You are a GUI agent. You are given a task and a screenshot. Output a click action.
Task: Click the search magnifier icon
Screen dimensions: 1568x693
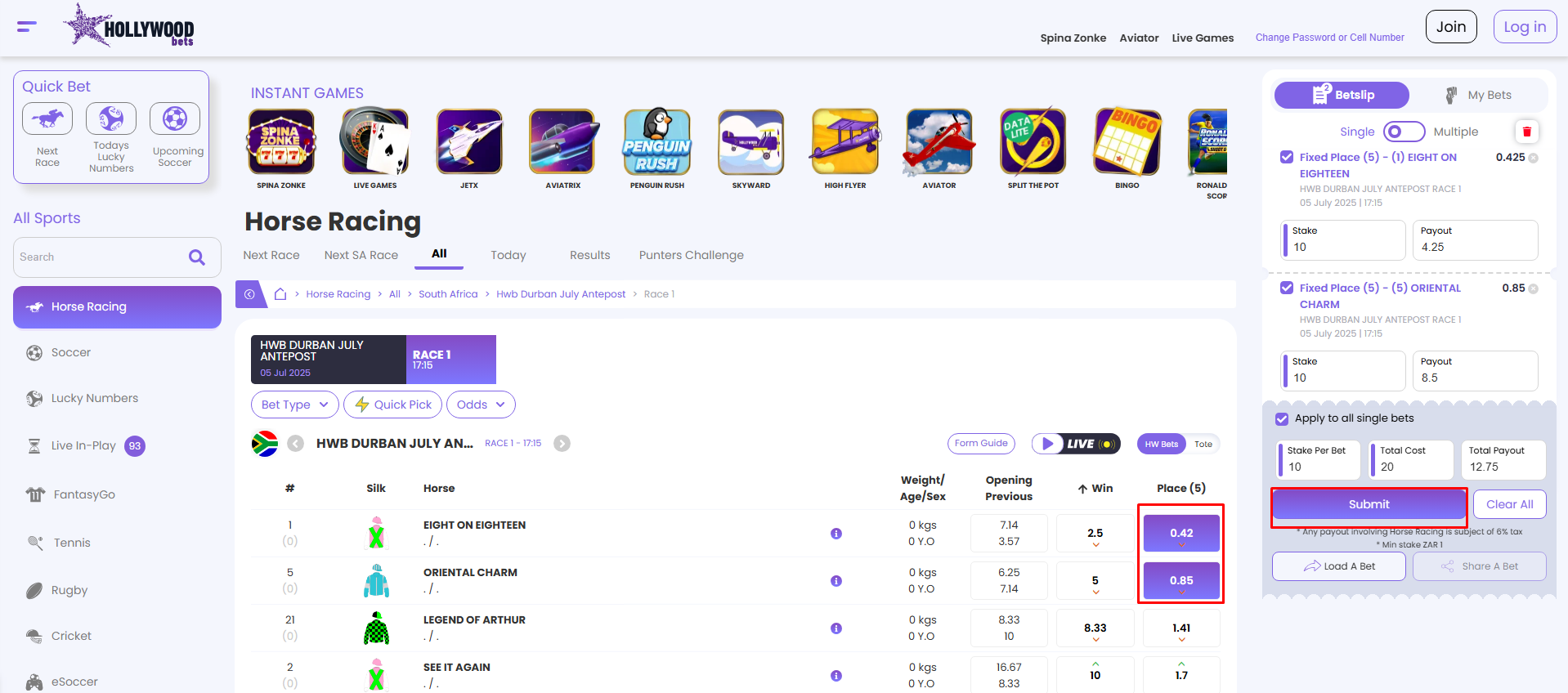tap(197, 257)
